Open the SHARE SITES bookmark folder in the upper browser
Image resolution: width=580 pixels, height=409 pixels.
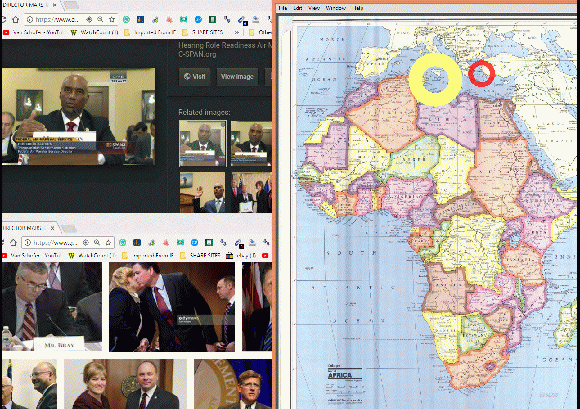203,33
